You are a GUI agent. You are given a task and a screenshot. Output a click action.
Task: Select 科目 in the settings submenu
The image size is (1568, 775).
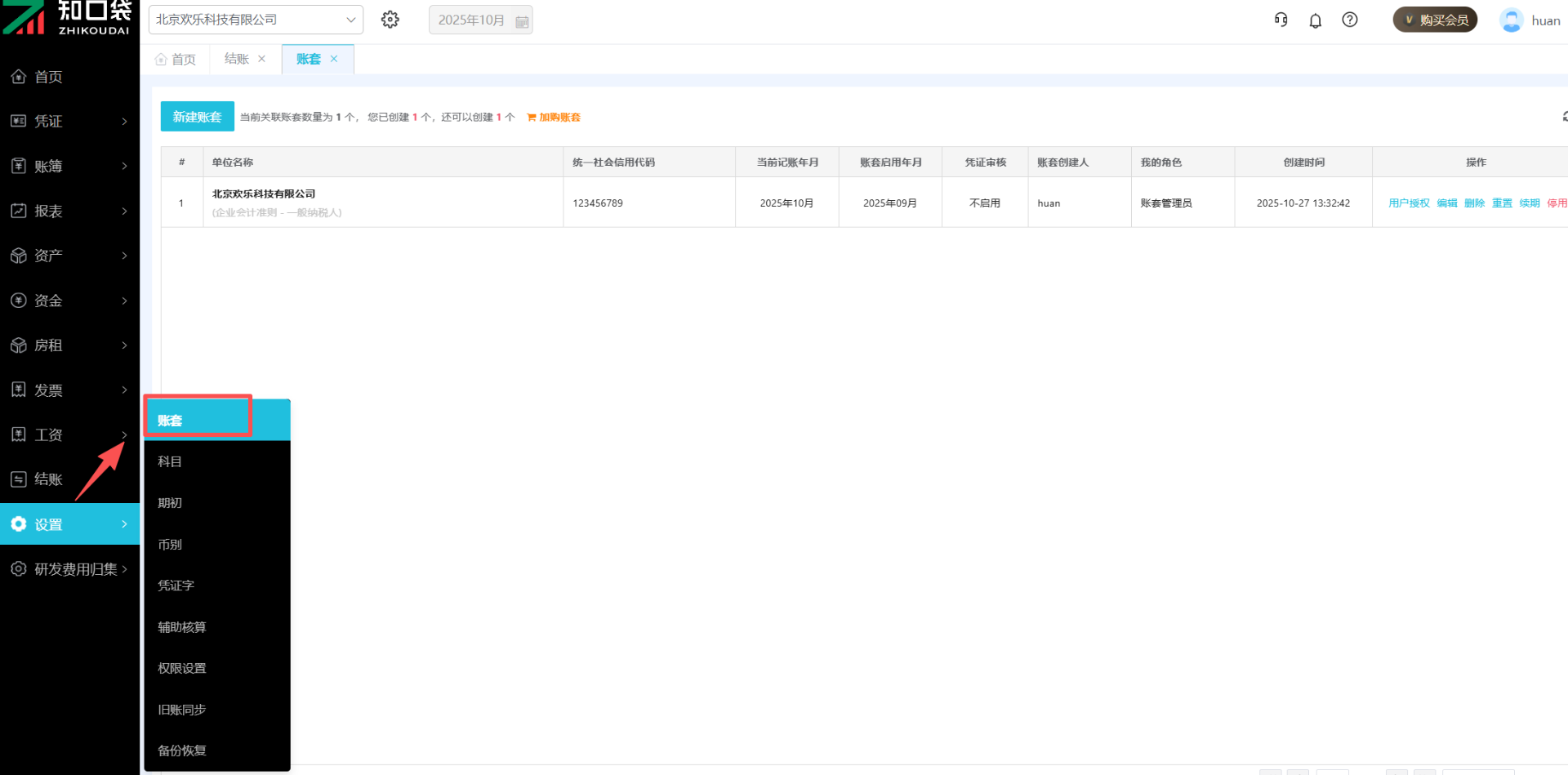pos(170,461)
